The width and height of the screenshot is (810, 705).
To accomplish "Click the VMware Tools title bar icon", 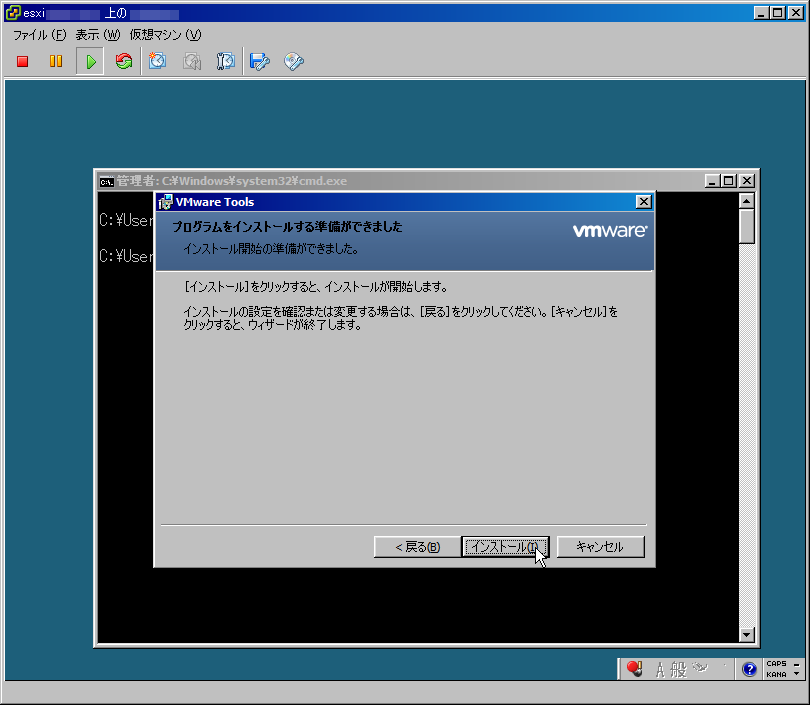I will [165, 202].
